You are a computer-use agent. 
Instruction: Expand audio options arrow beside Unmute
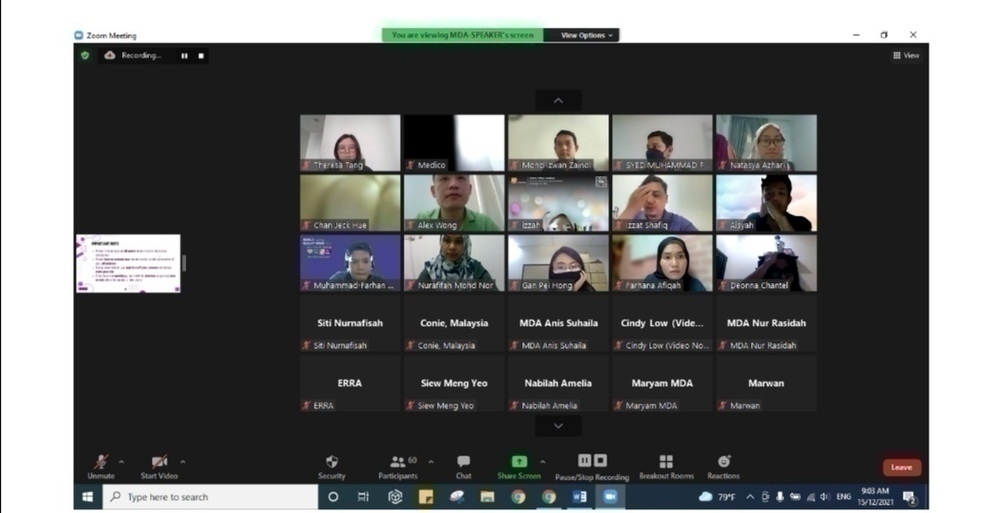point(122,462)
